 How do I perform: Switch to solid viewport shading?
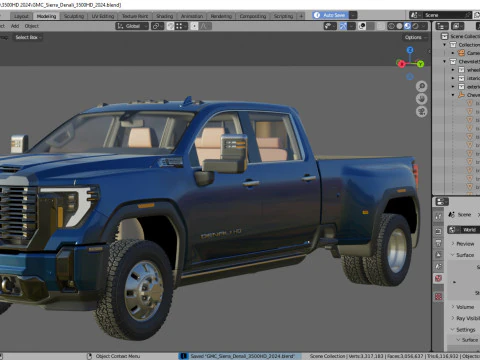pos(399,26)
